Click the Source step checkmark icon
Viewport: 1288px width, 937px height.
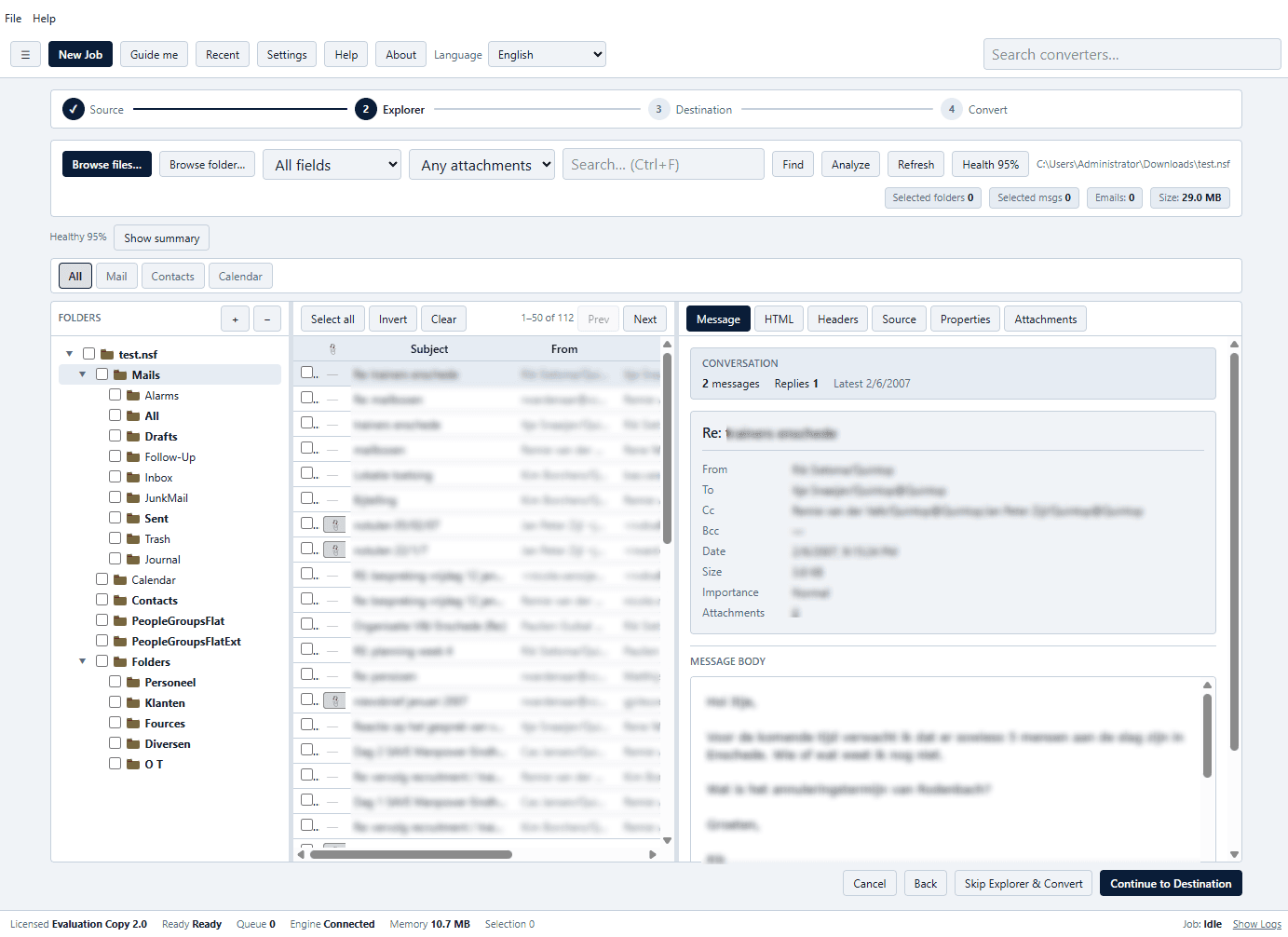(x=74, y=109)
